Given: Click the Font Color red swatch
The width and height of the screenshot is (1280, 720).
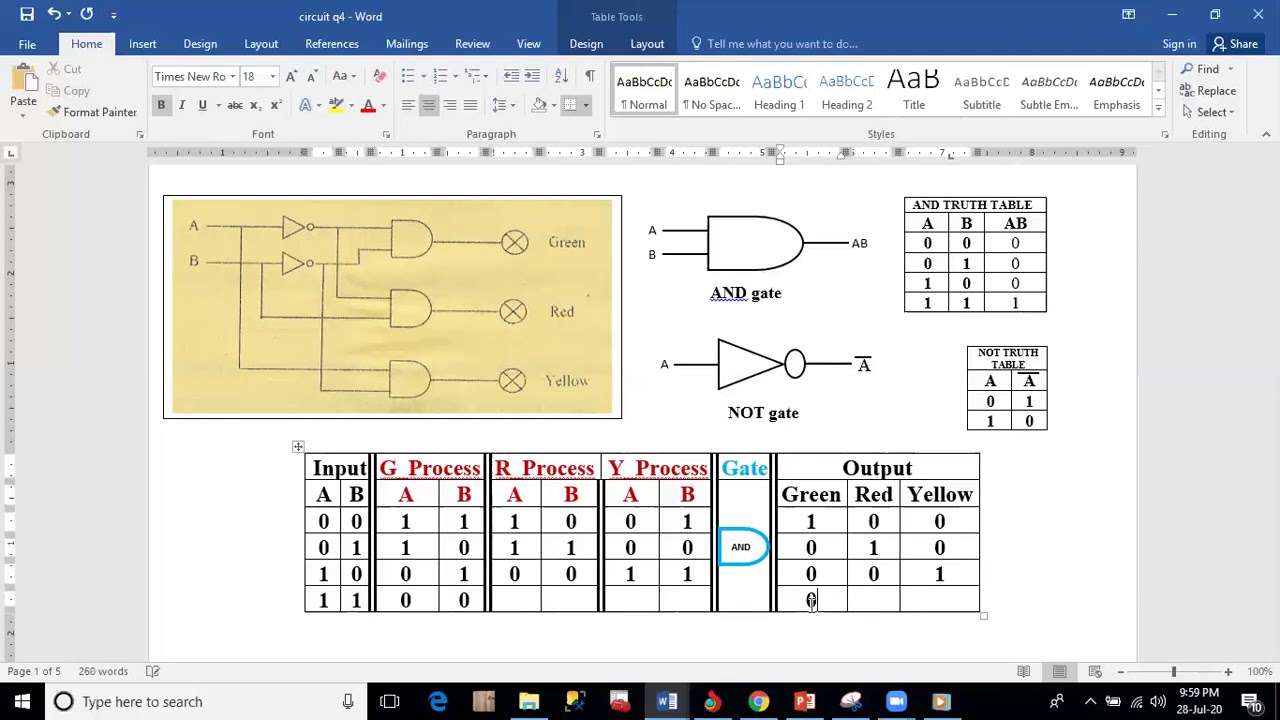Looking at the screenshot, I should [368, 105].
